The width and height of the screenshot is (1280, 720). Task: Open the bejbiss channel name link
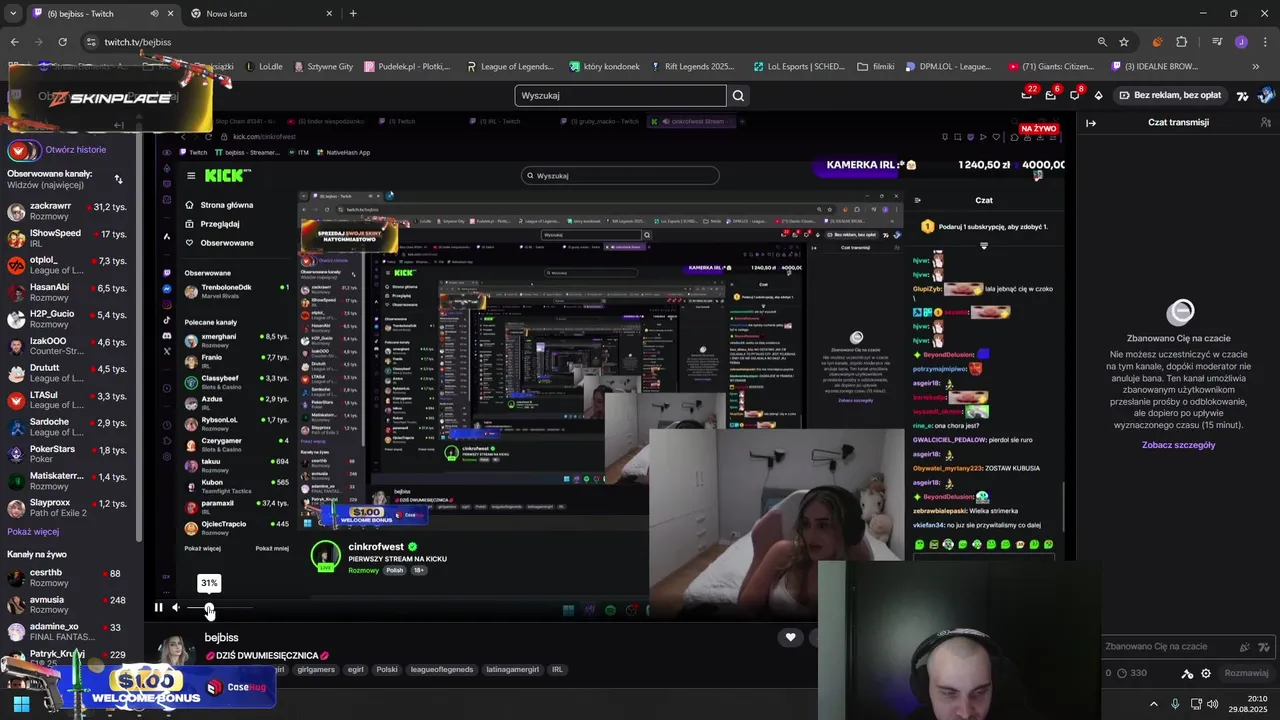[x=222, y=637]
